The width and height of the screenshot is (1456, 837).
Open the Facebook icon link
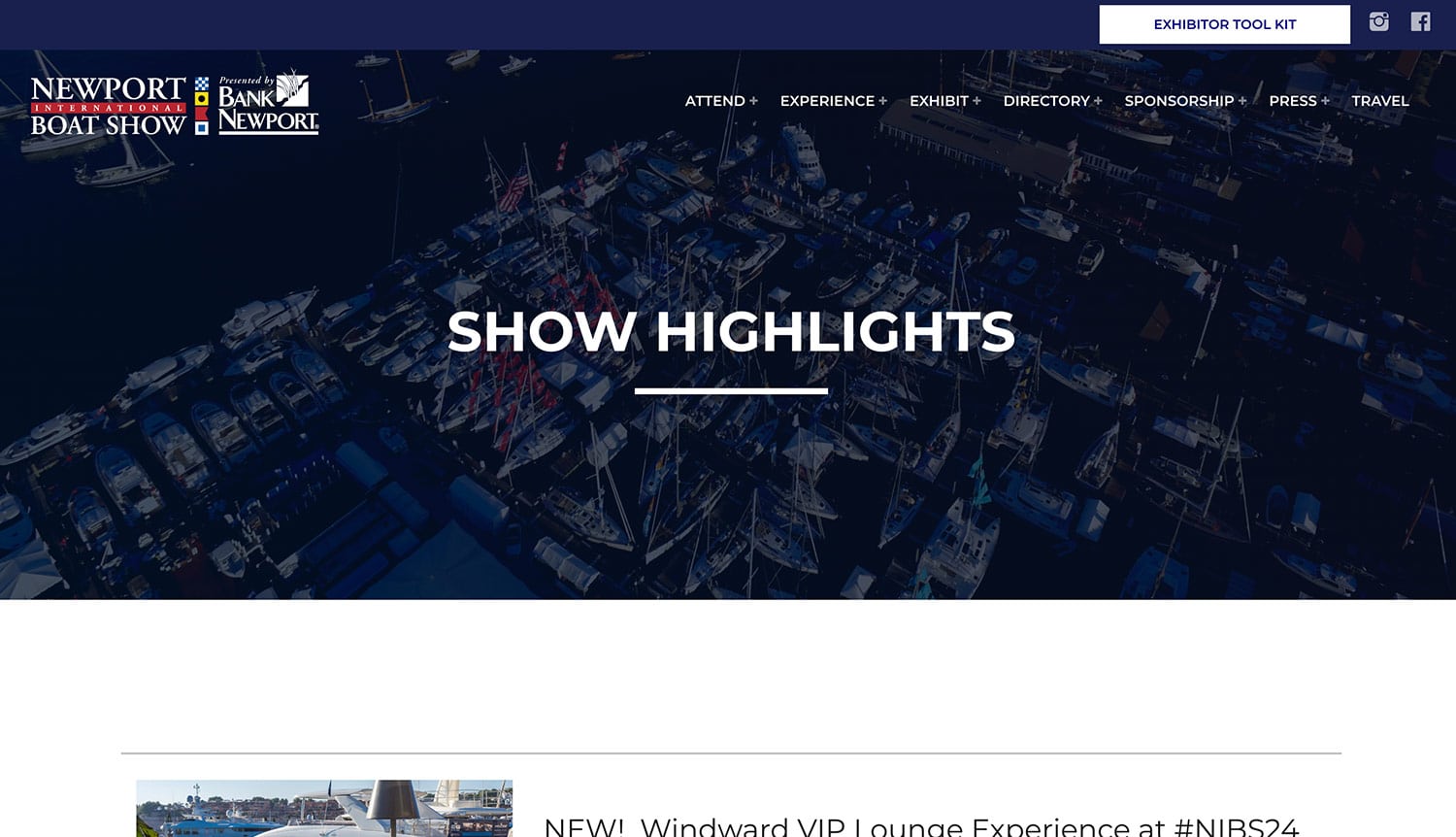tap(1420, 21)
